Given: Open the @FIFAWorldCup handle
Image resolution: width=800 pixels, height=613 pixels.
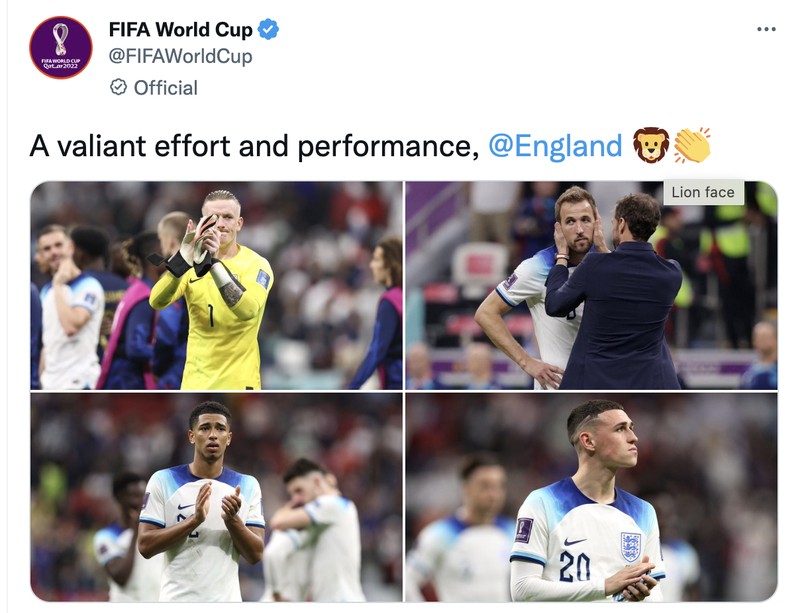Looking at the screenshot, I should point(180,56).
